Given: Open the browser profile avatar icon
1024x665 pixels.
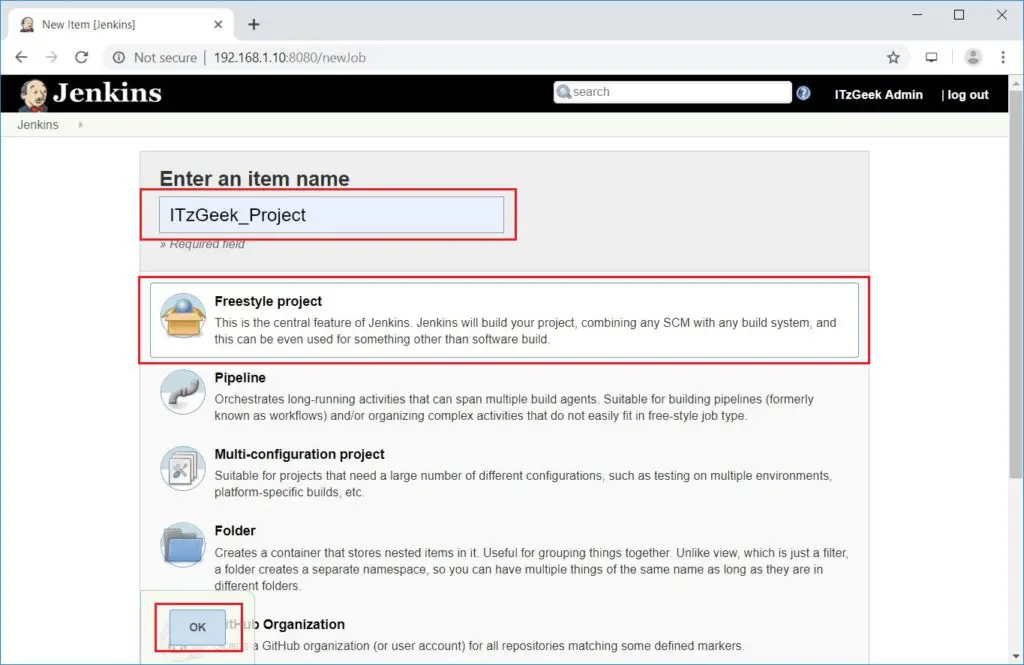Looking at the screenshot, I should click(973, 57).
